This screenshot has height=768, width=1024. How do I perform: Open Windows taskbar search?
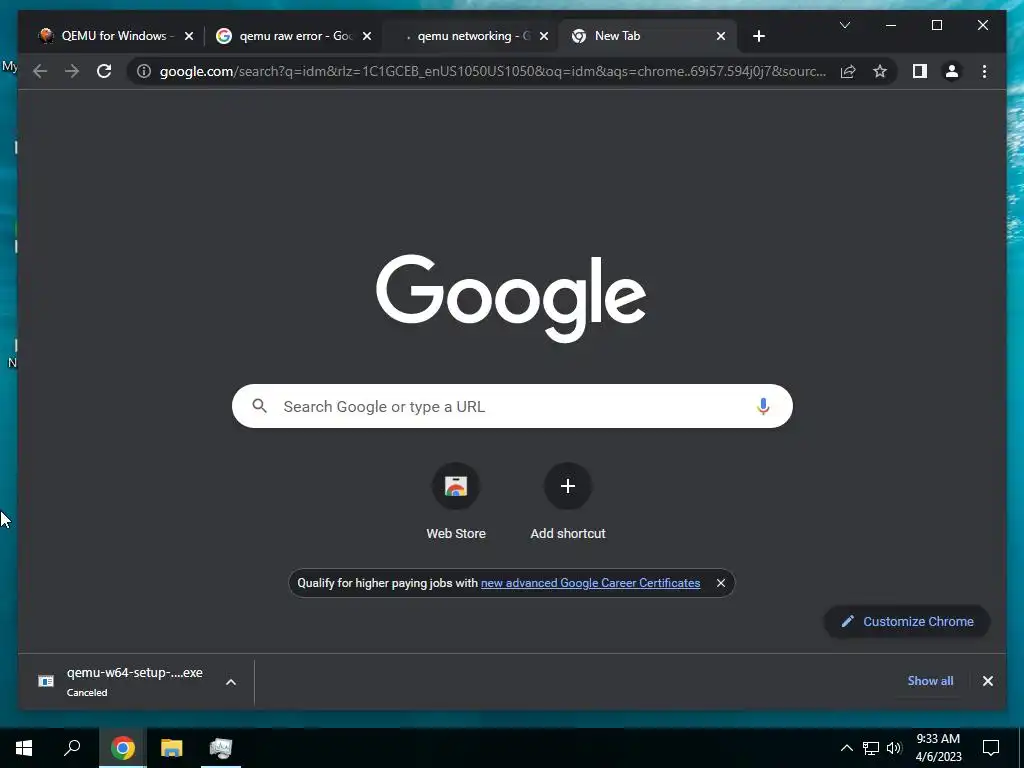72,748
